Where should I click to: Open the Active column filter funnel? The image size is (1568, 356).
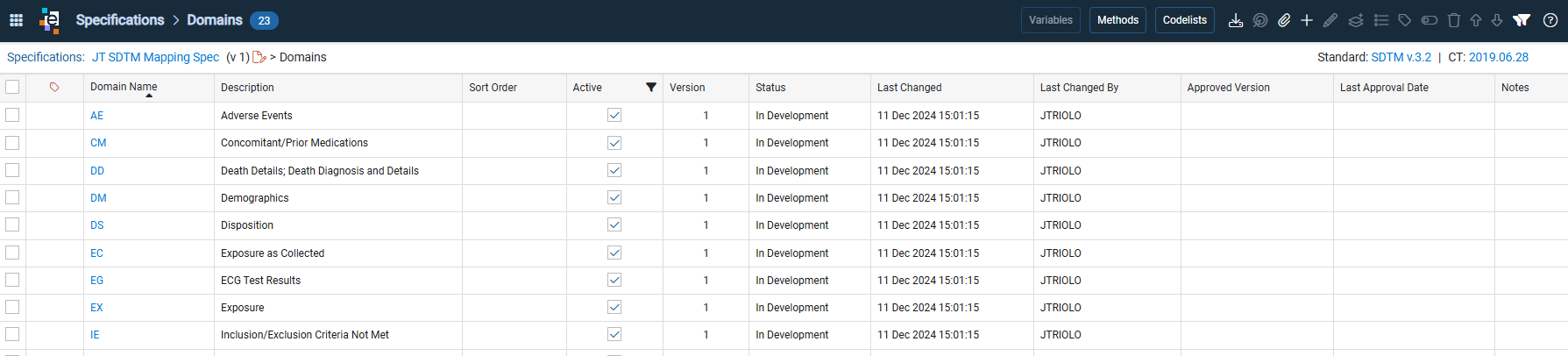[x=651, y=87]
